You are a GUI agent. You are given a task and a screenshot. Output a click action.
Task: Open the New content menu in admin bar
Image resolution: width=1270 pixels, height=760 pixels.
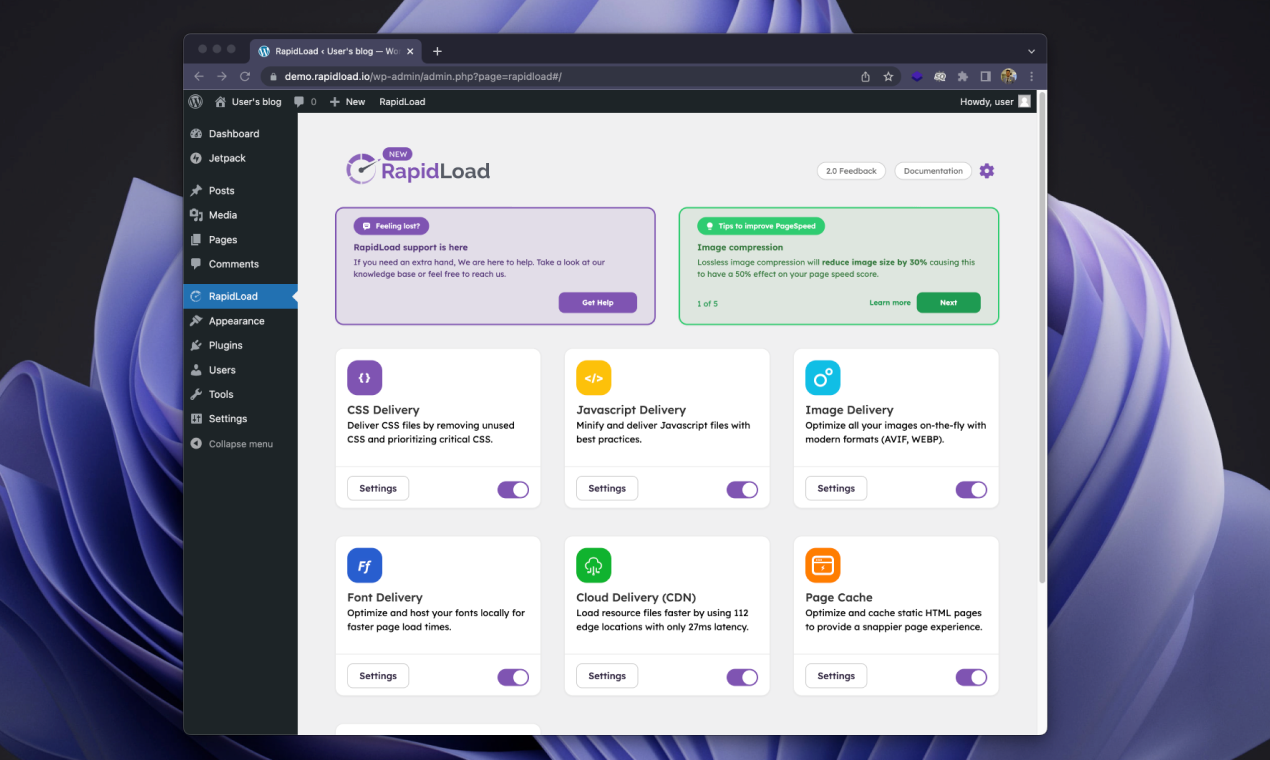(347, 102)
